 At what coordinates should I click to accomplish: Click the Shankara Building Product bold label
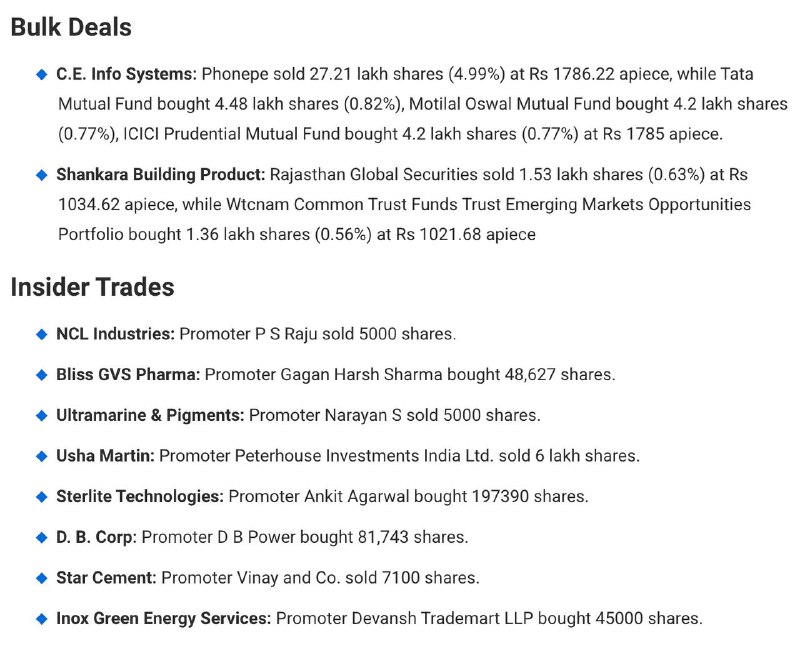pyautogui.click(x=161, y=175)
